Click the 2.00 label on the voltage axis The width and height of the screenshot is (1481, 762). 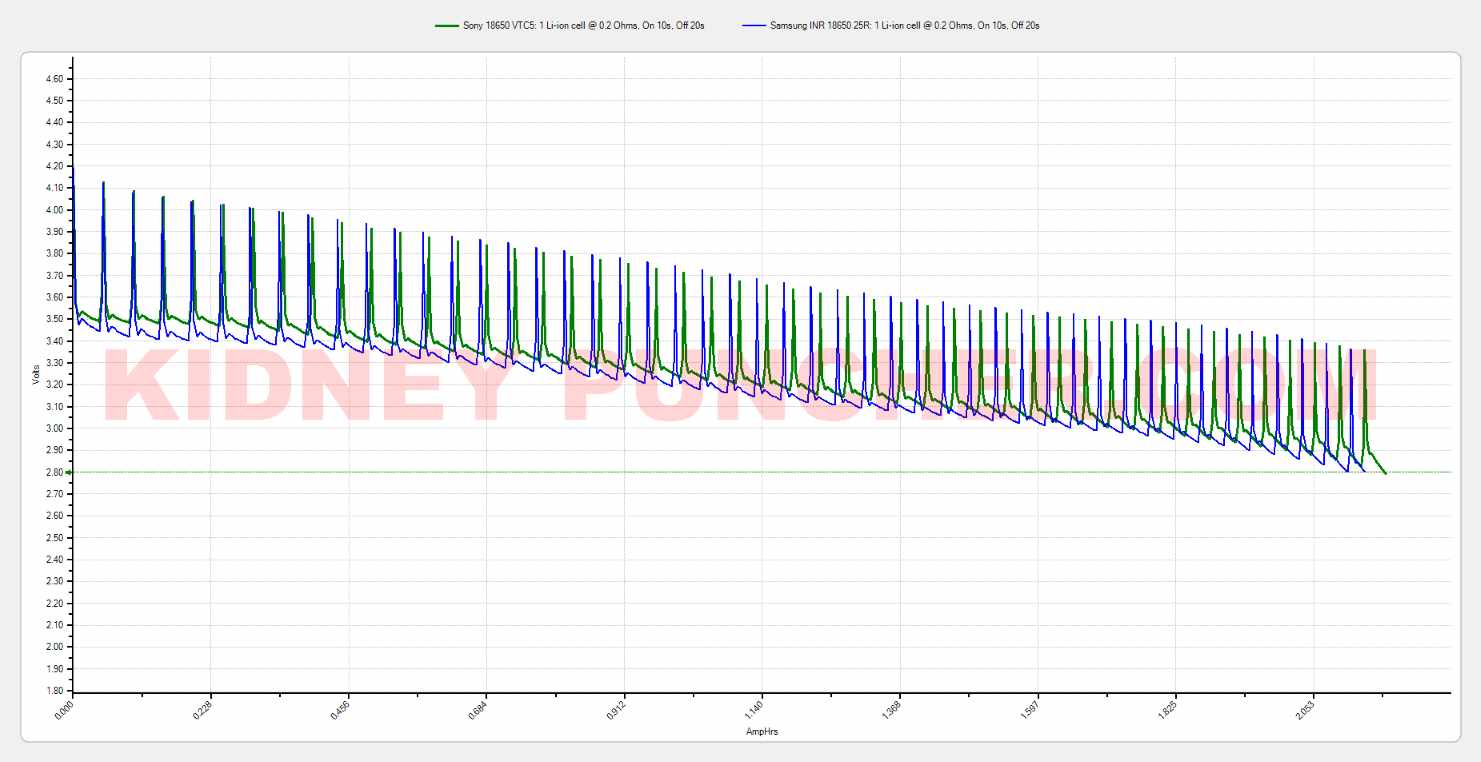[55, 647]
